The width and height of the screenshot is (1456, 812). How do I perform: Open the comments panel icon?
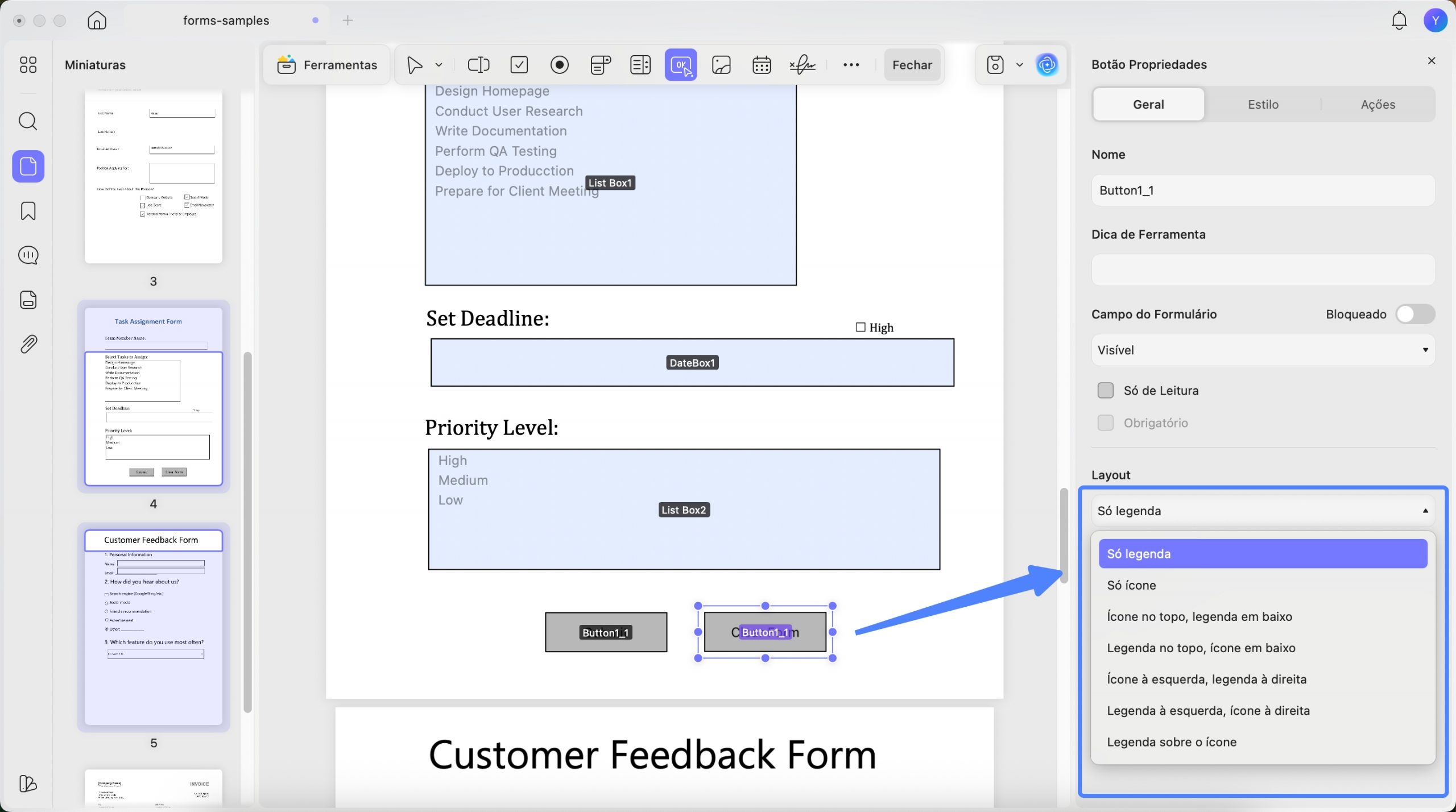(28, 255)
